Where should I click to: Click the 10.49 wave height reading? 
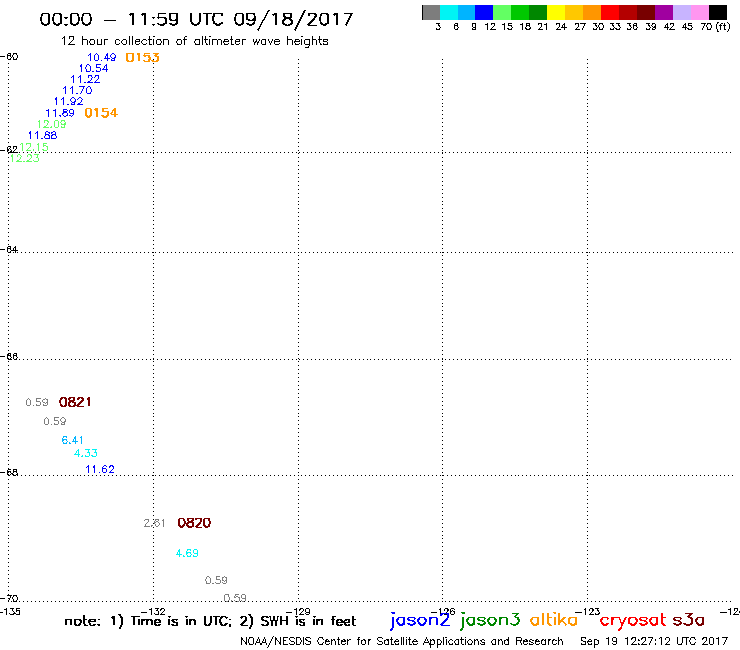point(101,57)
